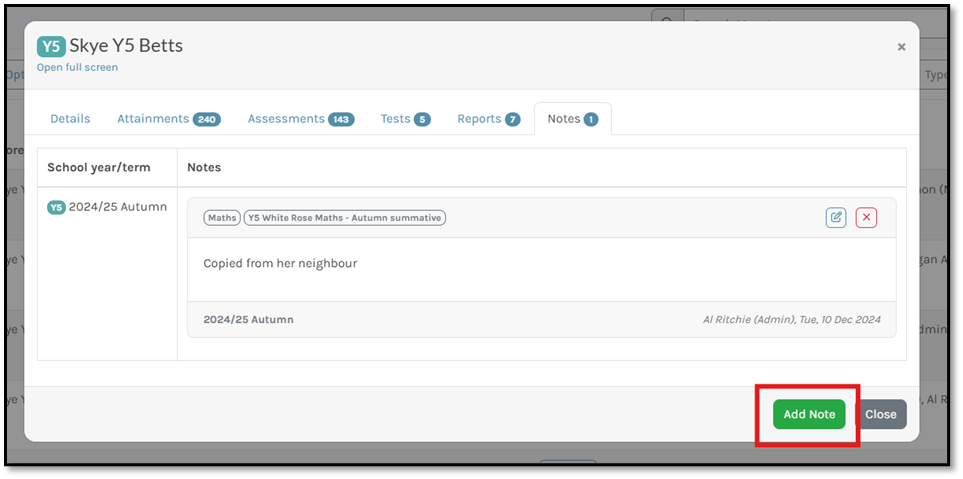This screenshot has width=963, height=479.
Task: Switch to the Details tab
Action: coord(70,119)
